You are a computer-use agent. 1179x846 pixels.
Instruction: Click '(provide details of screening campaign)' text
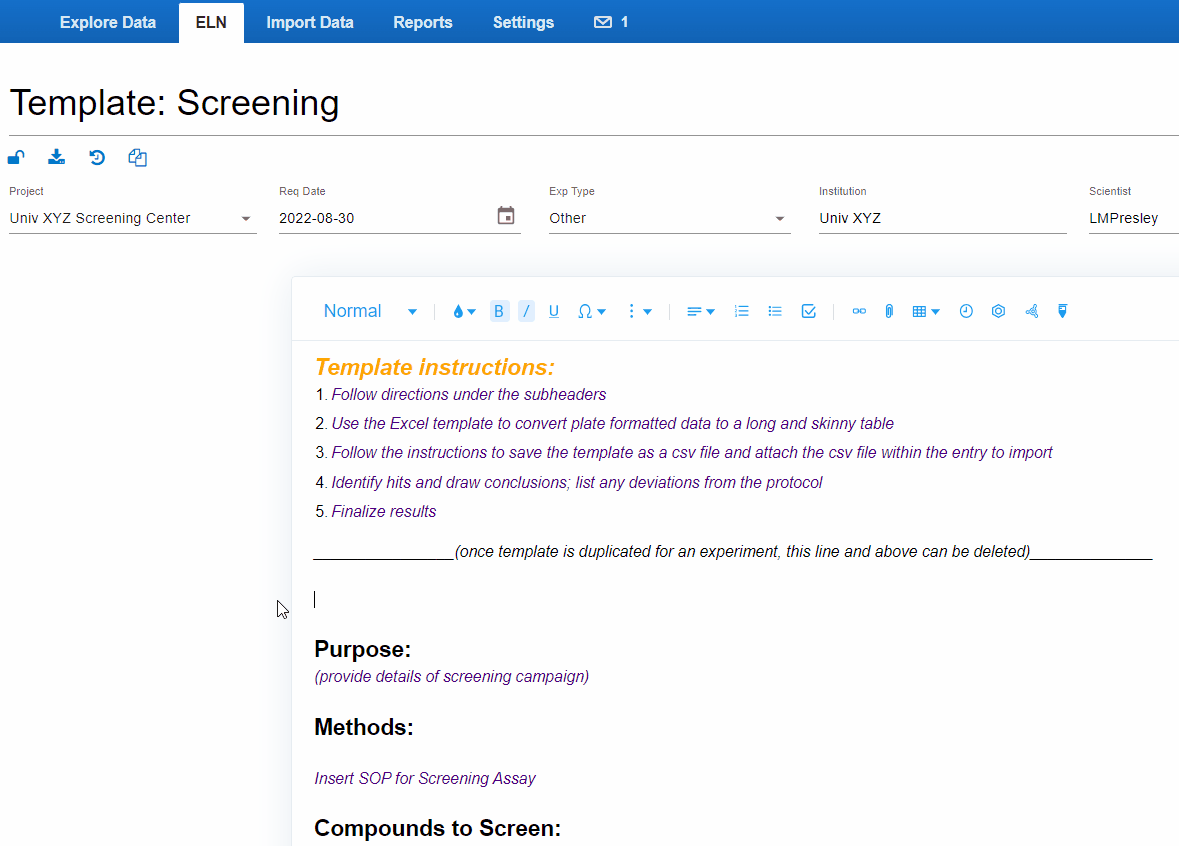(451, 677)
